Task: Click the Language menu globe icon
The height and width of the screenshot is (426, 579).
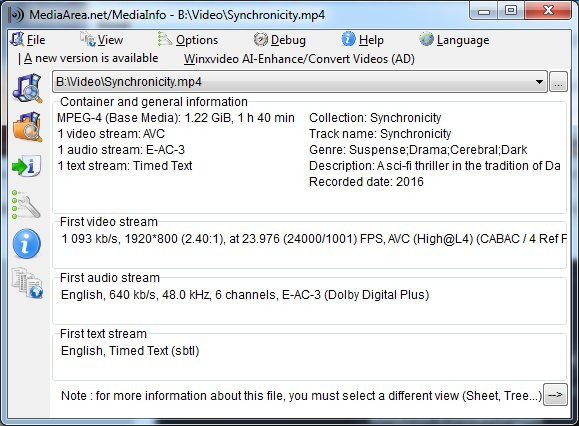Action: pyautogui.click(x=426, y=39)
